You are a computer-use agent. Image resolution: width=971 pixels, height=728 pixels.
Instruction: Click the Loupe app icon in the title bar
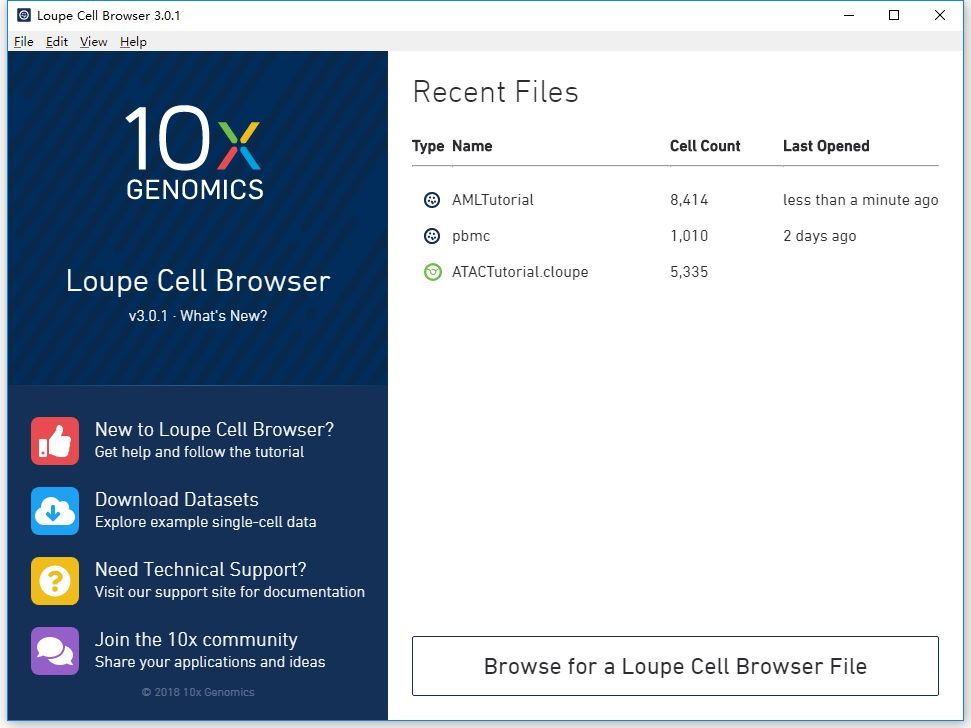pos(24,15)
